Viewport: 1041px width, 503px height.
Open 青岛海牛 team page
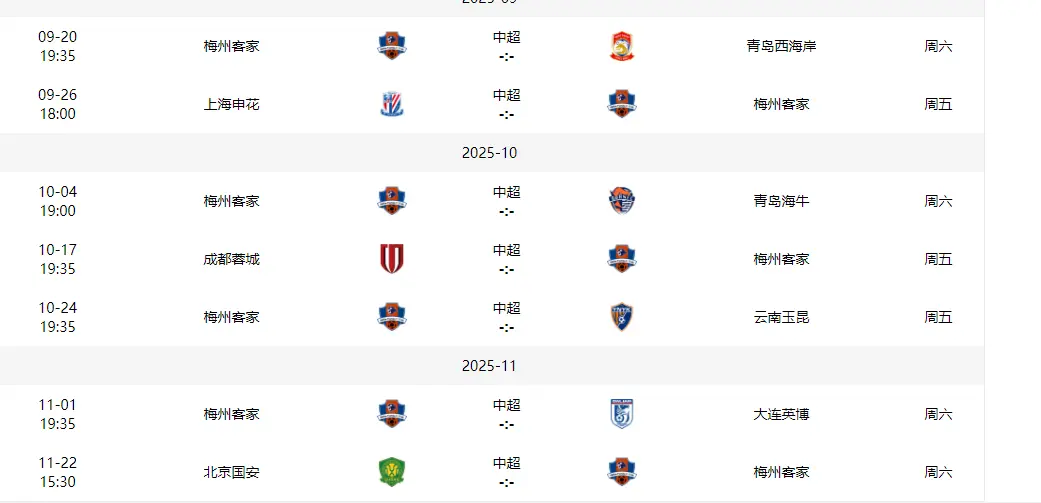pyautogui.click(x=781, y=201)
